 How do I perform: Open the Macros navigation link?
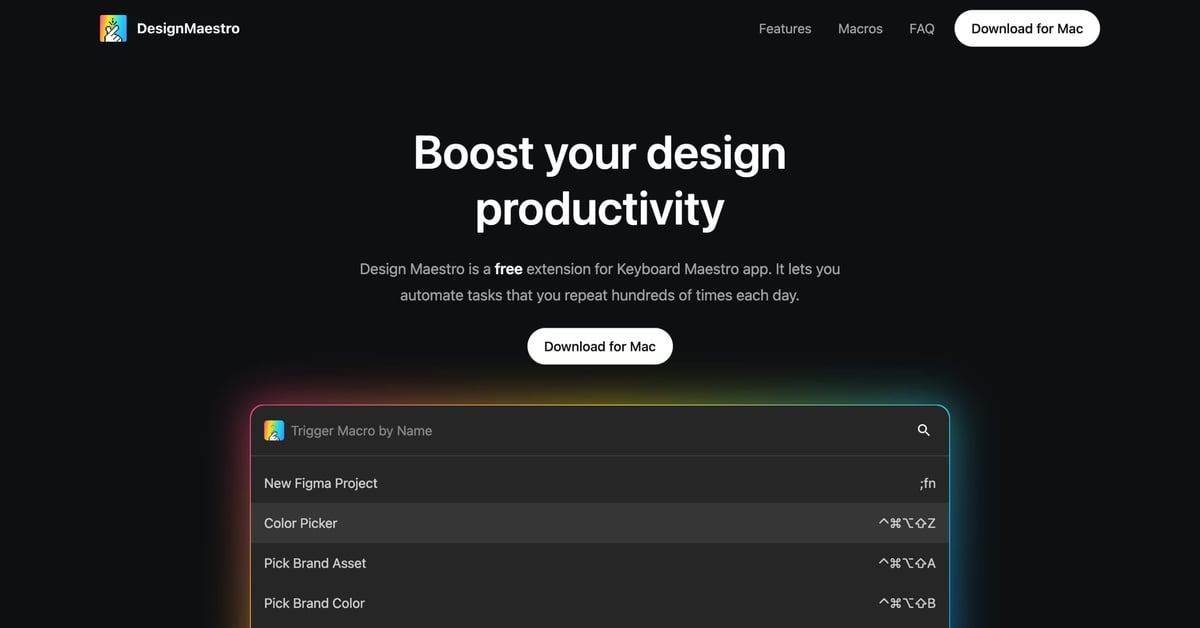point(860,28)
